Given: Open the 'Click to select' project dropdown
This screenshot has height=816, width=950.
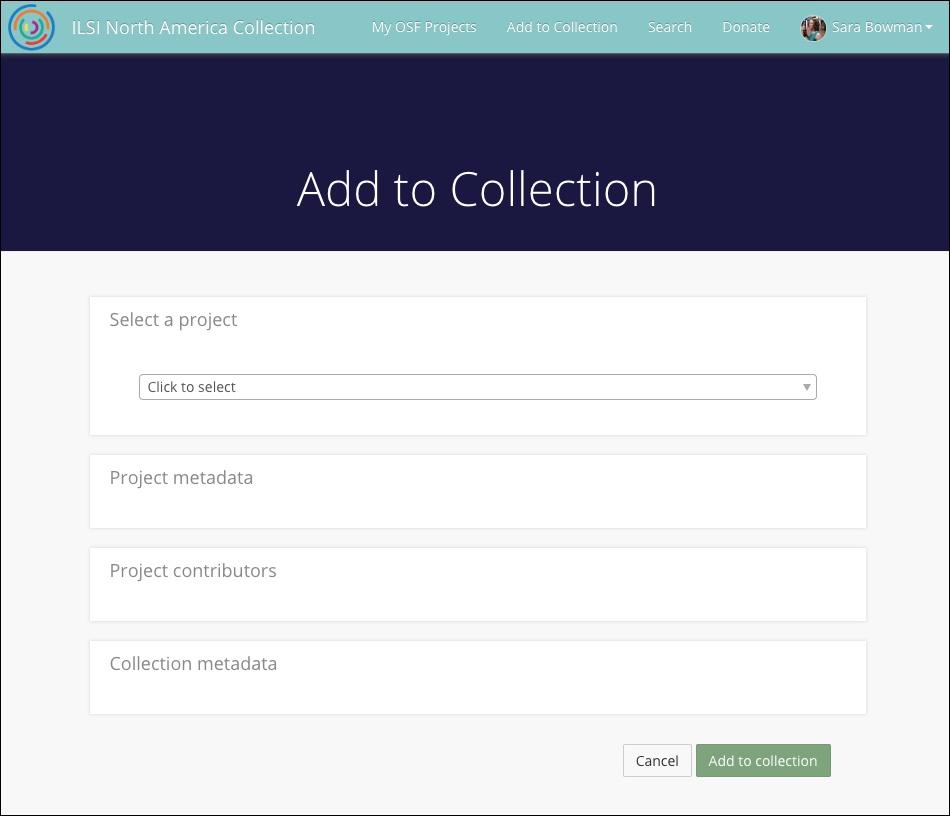Looking at the screenshot, I should pyautogui.click(x=477, y=387).
